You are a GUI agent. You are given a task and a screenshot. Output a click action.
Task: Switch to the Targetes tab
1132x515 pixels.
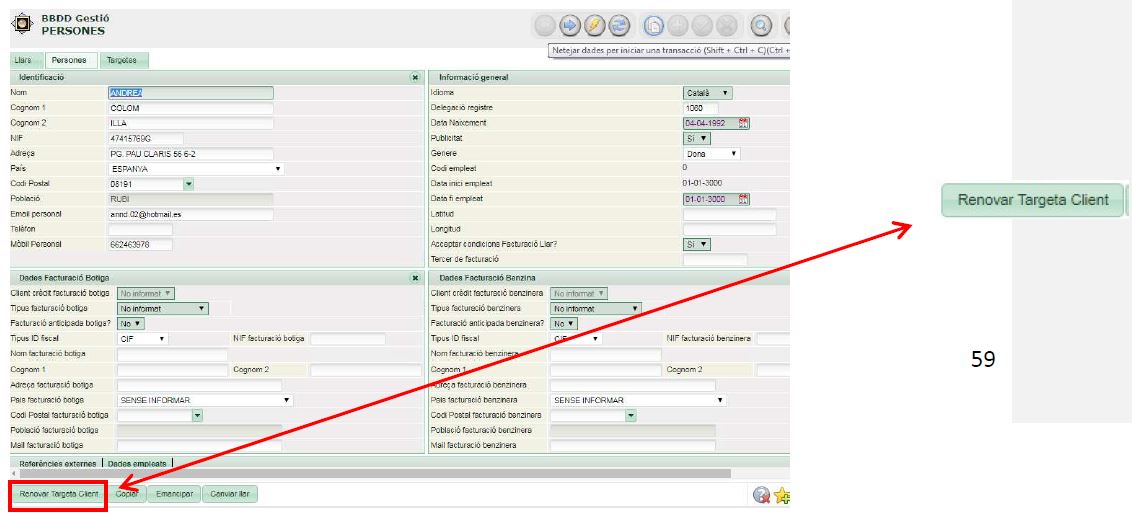[x=122, y=61]
